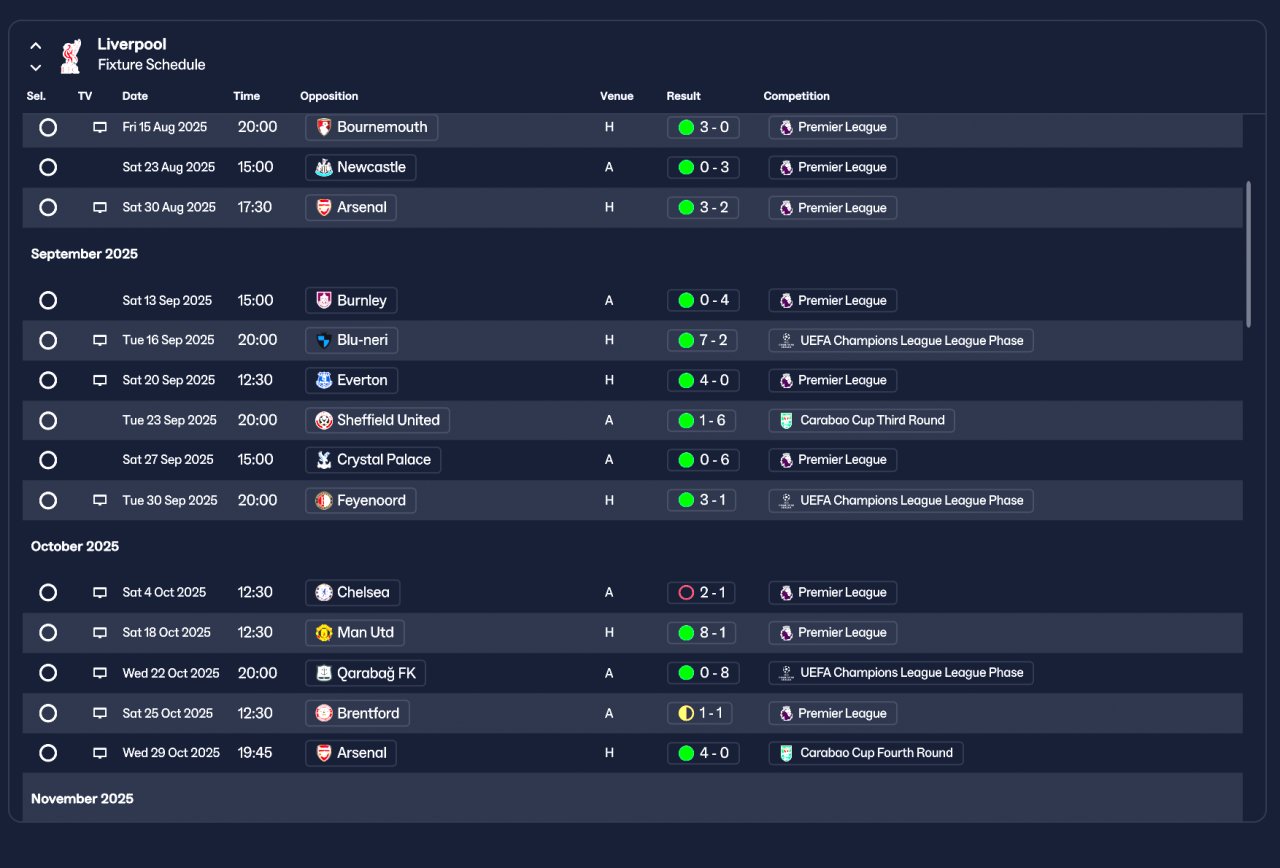Click the November 2025 month heading

[82, 798]
